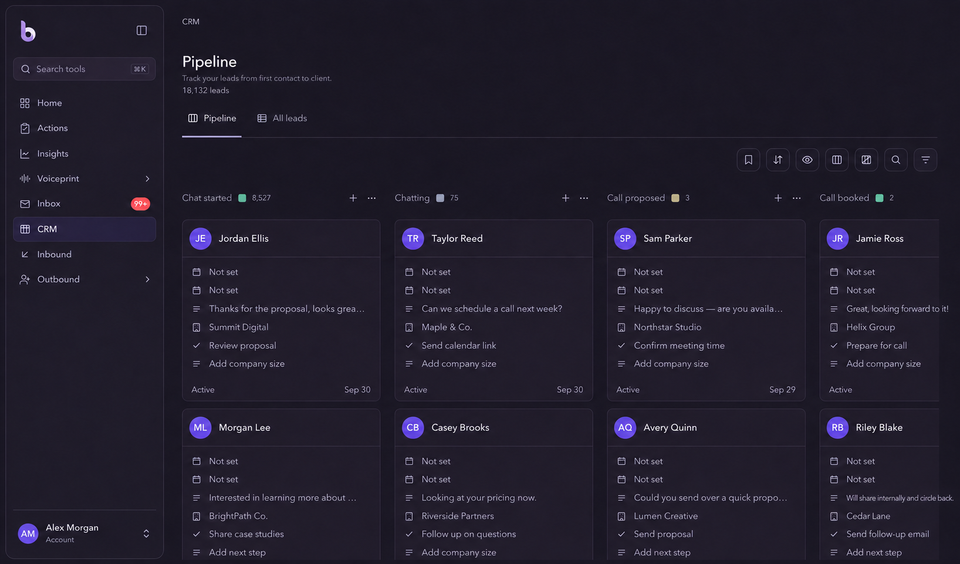960x564 pixels.
Task: Click the Call booked green color tag
Action: (x=879, y=198)
